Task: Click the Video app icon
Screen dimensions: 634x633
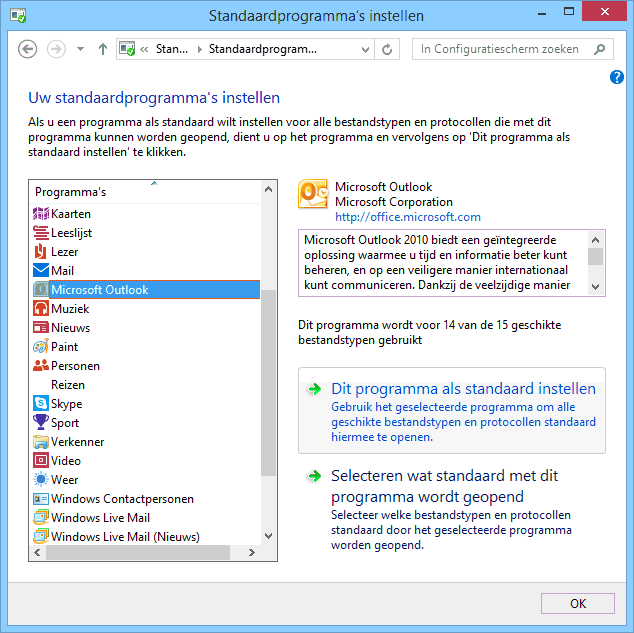Action: (x=40, y=461)
